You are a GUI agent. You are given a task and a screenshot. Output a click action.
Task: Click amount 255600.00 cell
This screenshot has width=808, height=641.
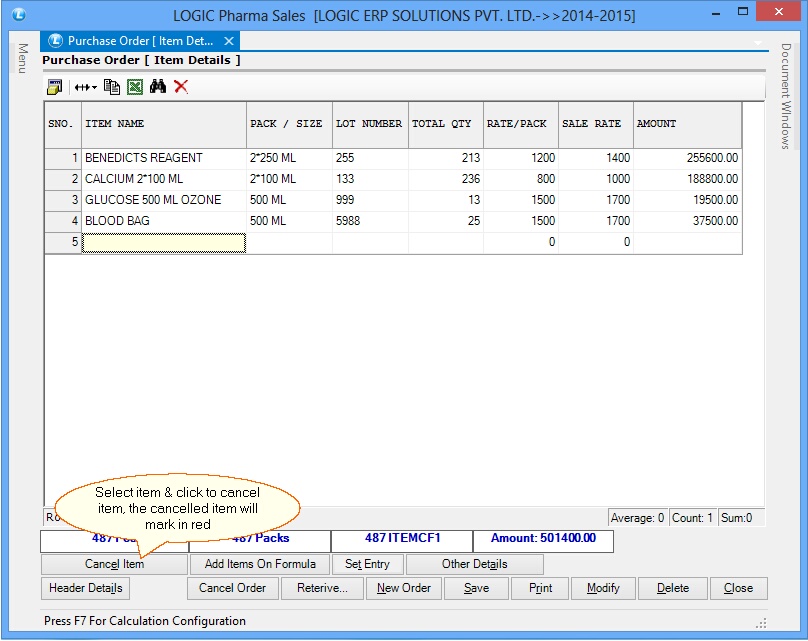[687, 158]
